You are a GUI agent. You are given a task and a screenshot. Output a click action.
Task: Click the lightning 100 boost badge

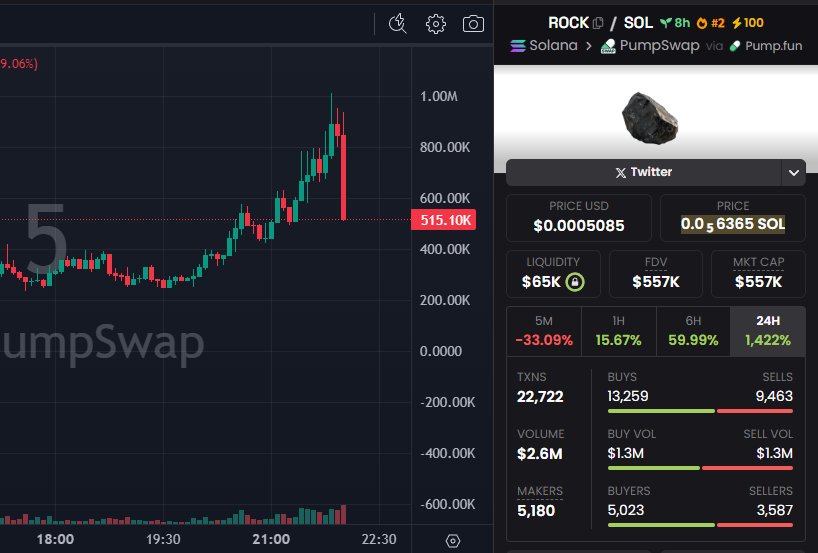[x=747, y=23]
